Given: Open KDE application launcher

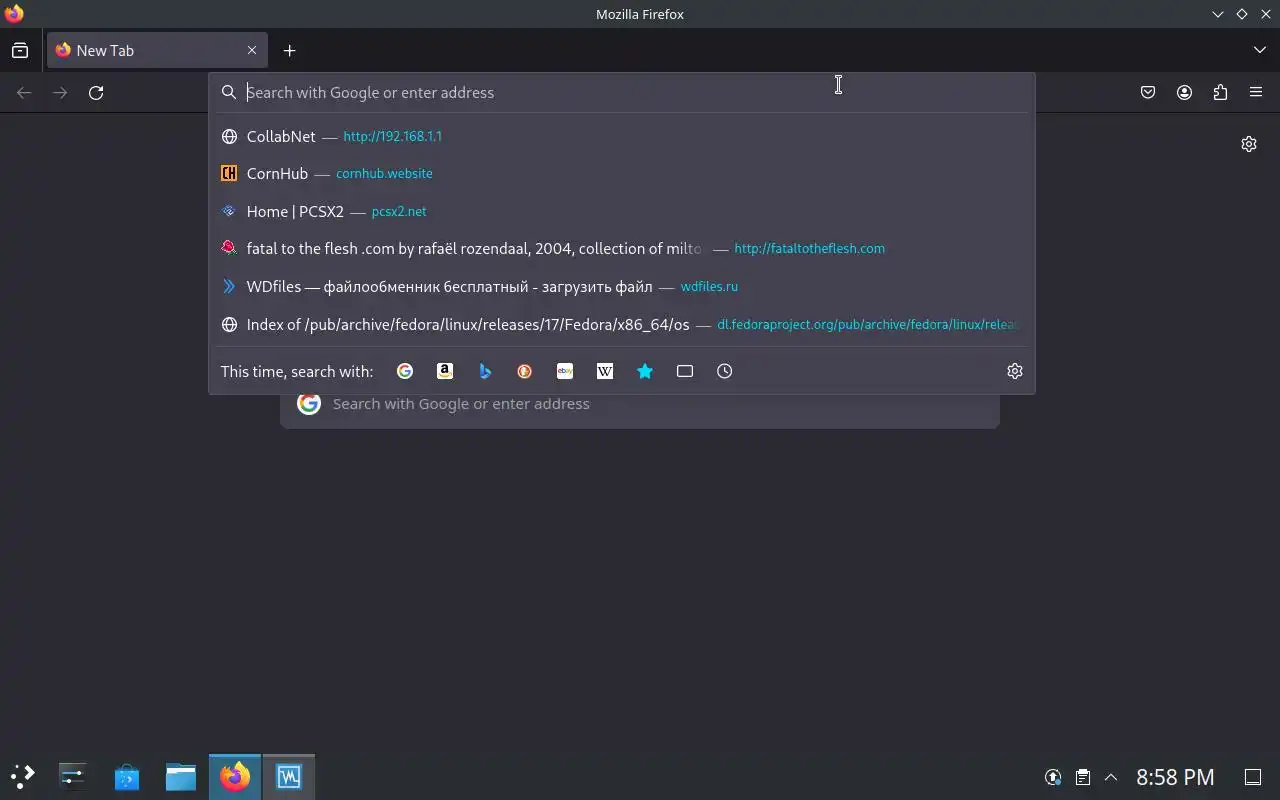Looking at the screenshot, I should (23, 776).
